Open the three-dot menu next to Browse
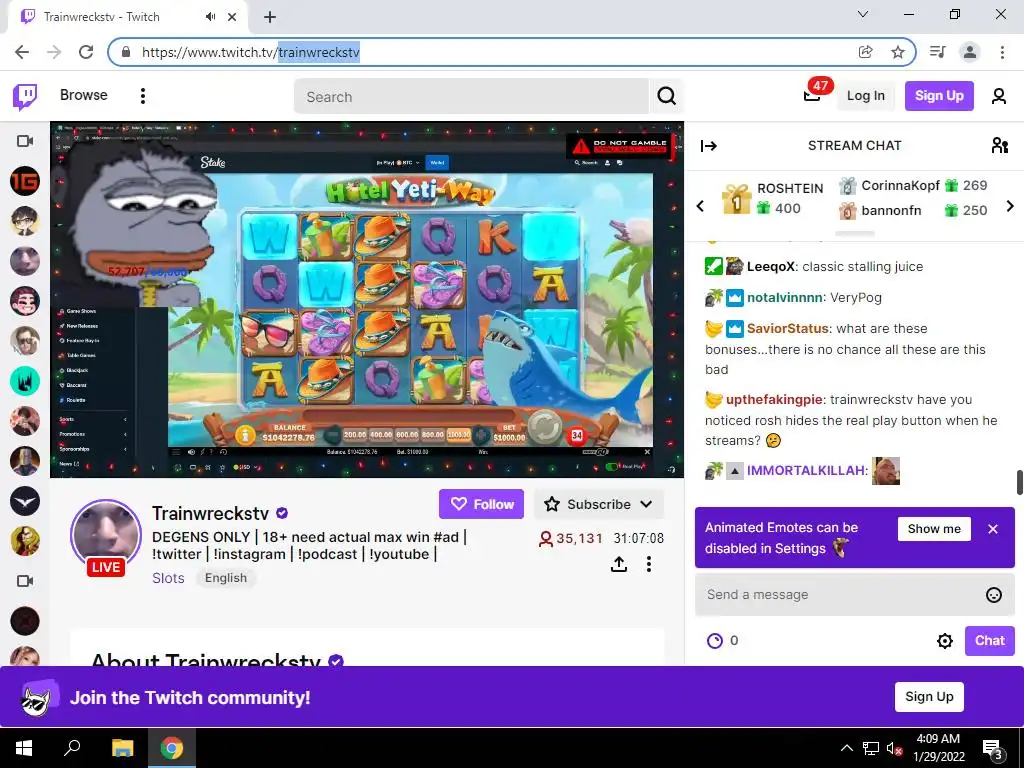The width and height of the screenshot is (1024, 768). click(x=142, y=96)
